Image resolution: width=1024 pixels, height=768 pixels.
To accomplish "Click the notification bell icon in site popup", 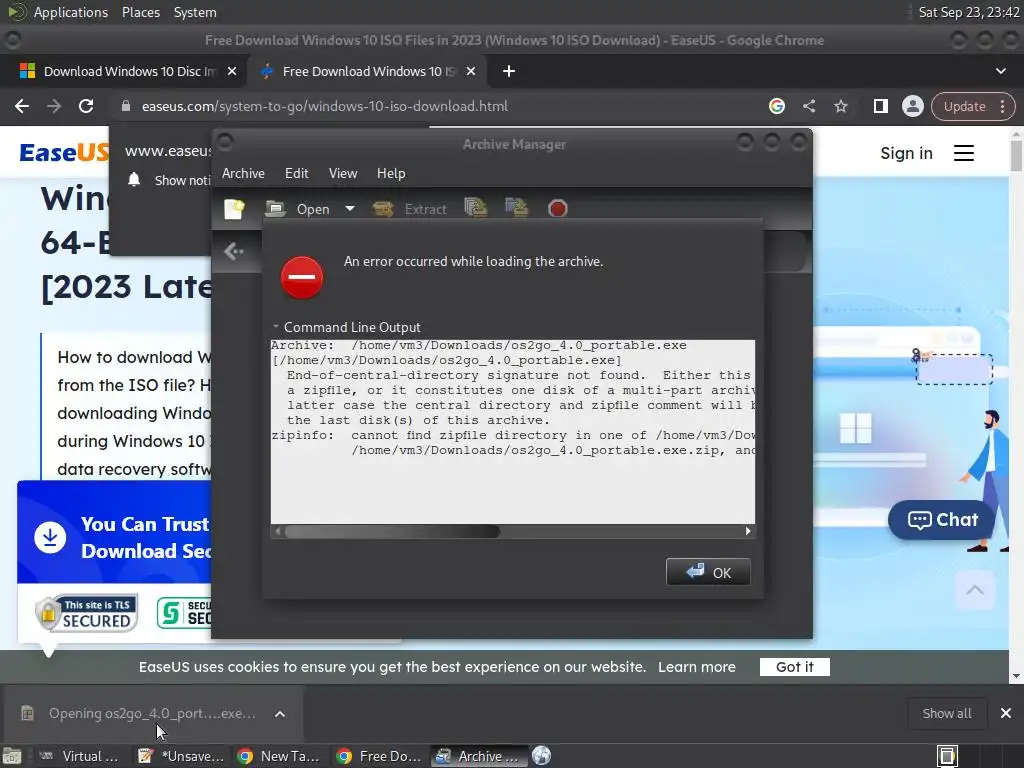I will pyautogui.click(x=134, y=180).
